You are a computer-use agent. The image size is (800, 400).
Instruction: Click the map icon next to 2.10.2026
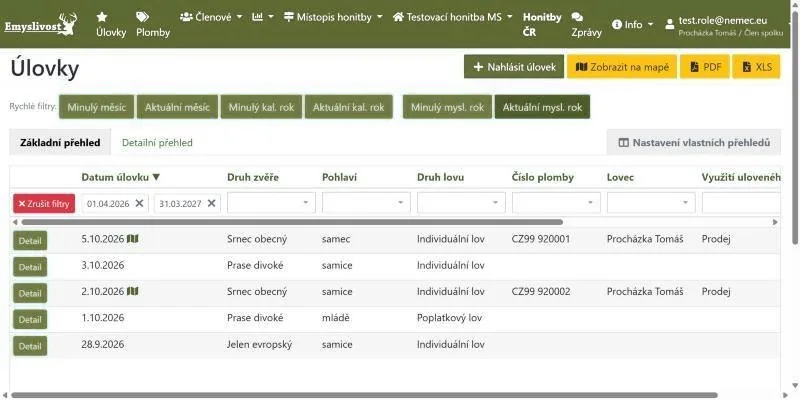click(133, 291)
